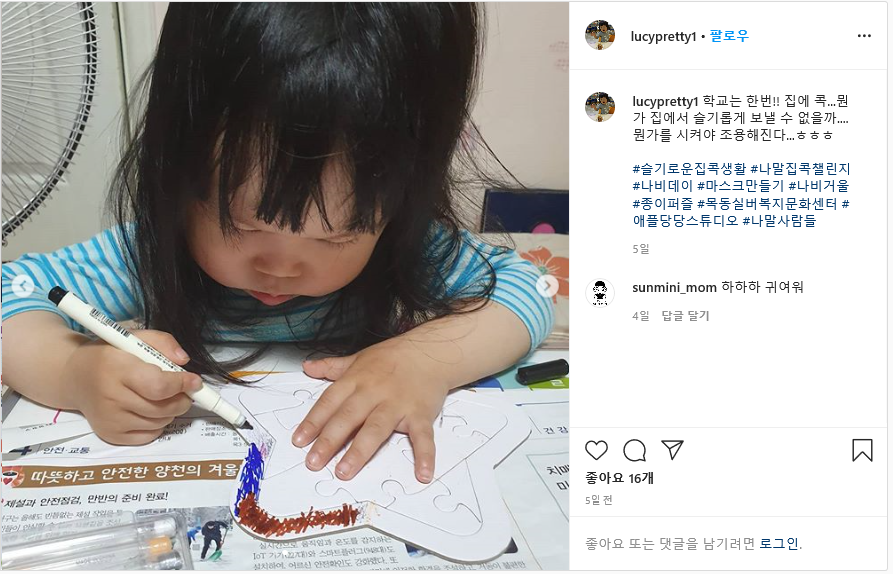Like the post with heart icon
Image resolution: width=893 pixels, height=574 pixels.
(596, 450)
